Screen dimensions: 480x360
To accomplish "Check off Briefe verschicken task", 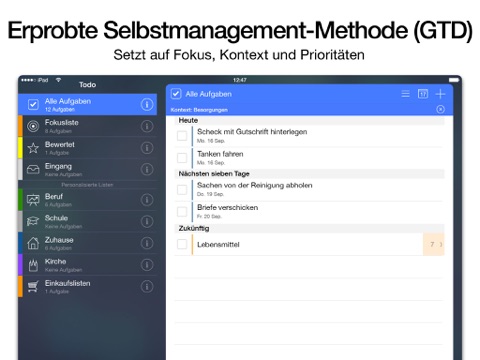I will pyautogui.click(x=182, y=211).
